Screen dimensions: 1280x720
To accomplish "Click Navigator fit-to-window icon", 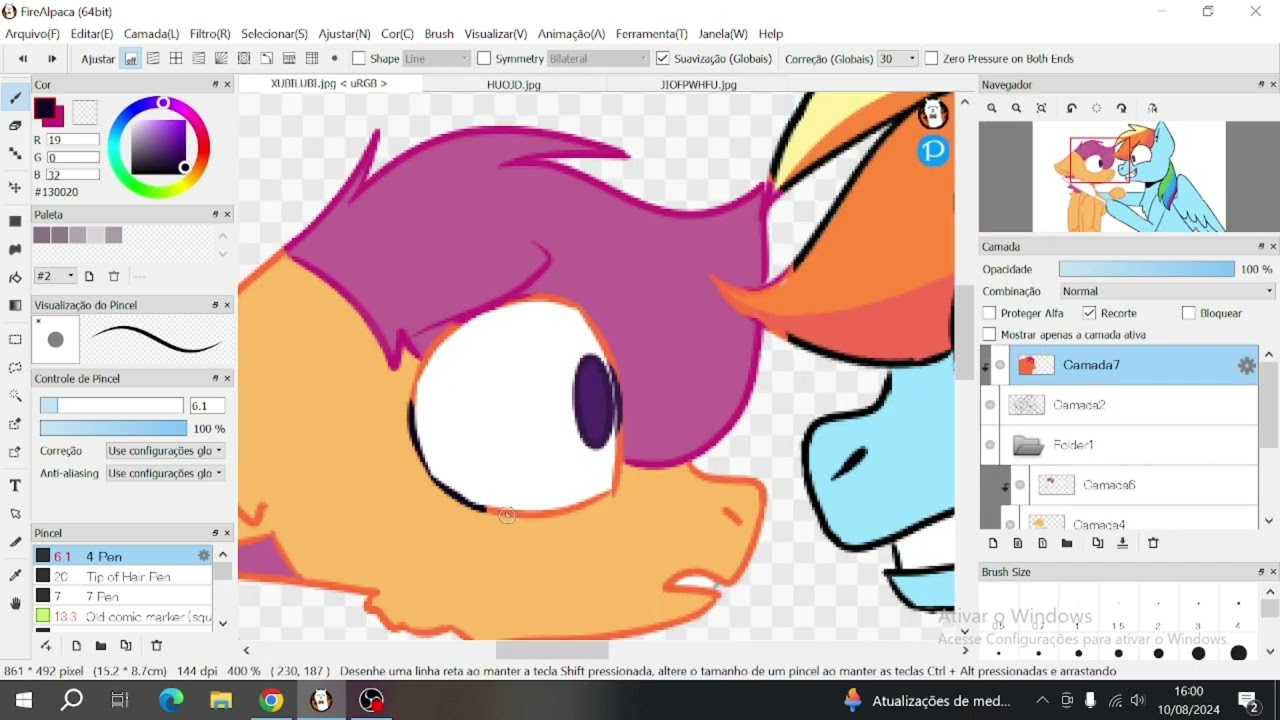I will click(x=1041, y=108).
